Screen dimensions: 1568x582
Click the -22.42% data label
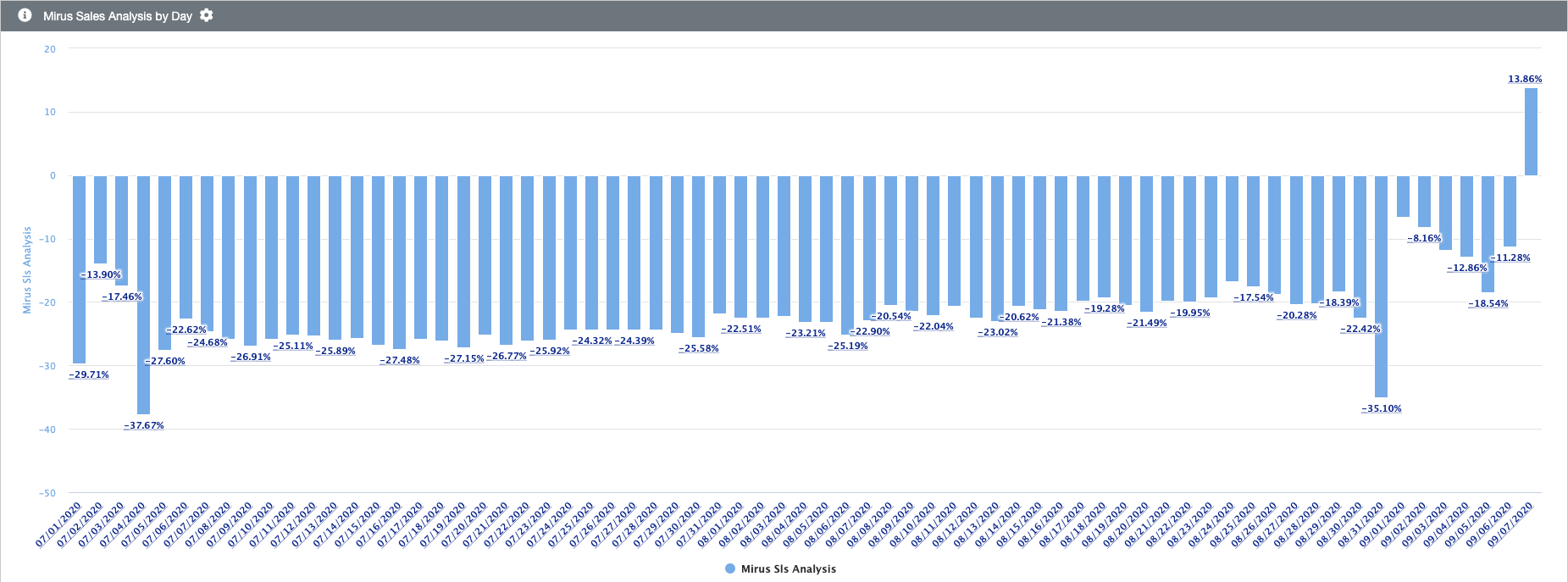[1360, 329]
